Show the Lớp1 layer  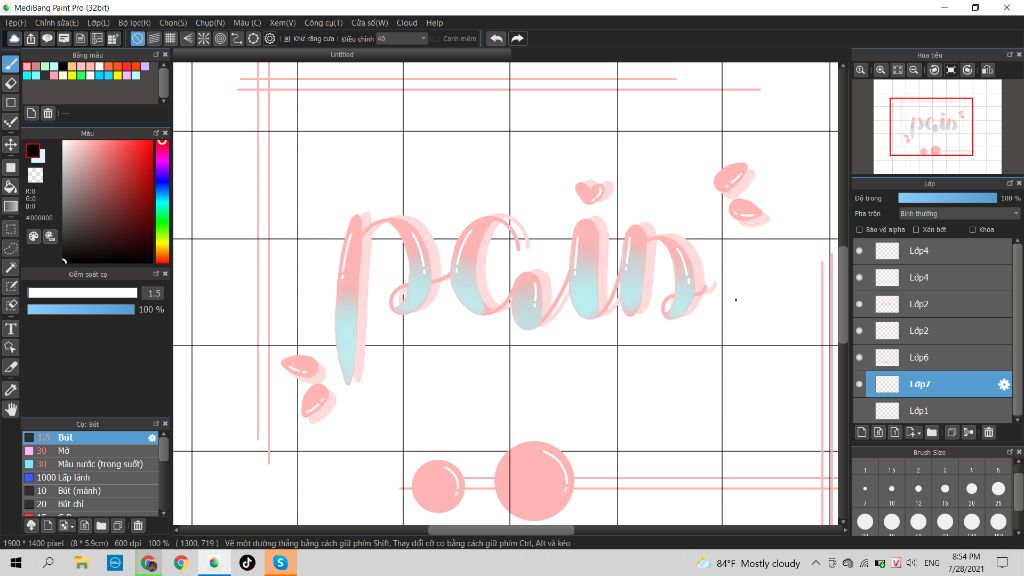(x=859, y=411)
